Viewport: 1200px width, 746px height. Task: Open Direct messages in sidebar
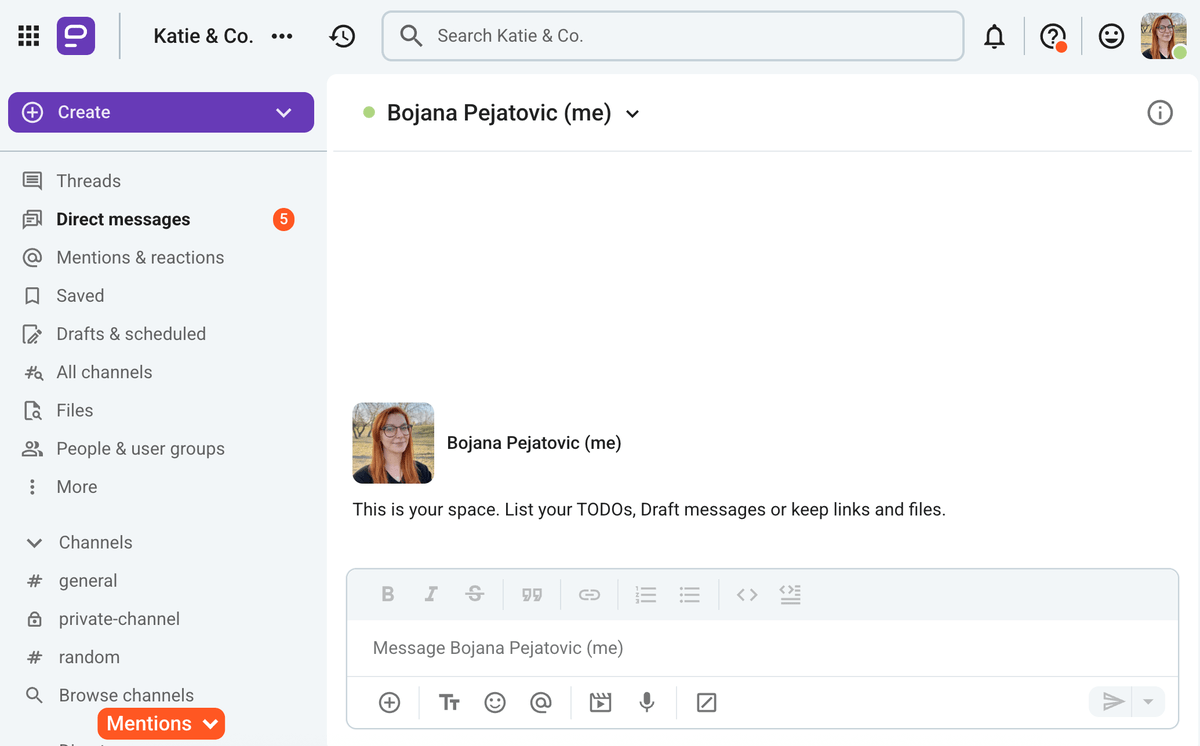point(123,219)
